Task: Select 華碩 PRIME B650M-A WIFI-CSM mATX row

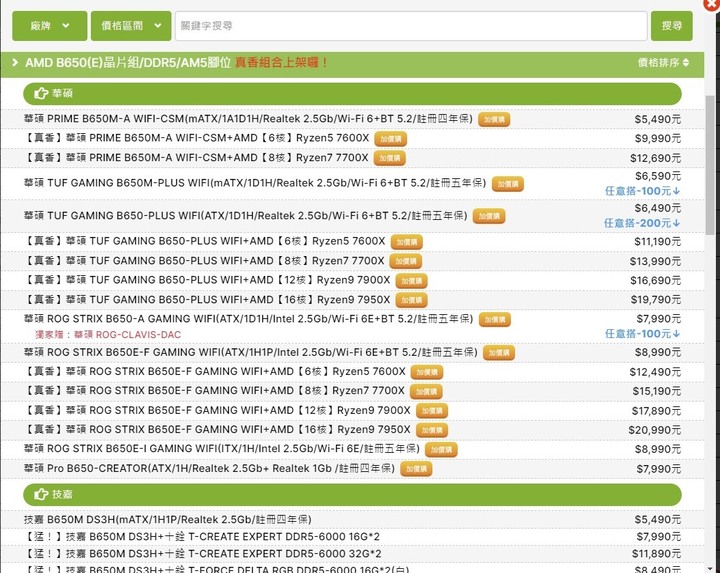Action: click(352, 119)
